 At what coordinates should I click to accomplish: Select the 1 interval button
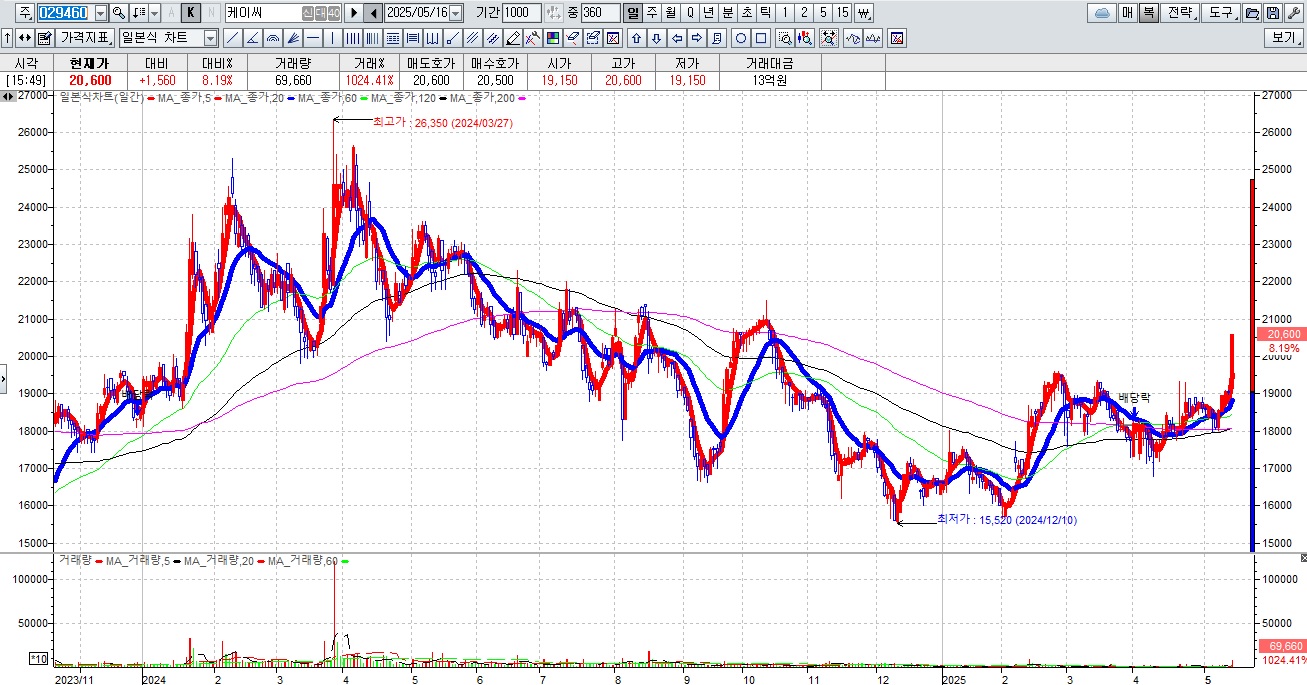[x=785, y=13]
